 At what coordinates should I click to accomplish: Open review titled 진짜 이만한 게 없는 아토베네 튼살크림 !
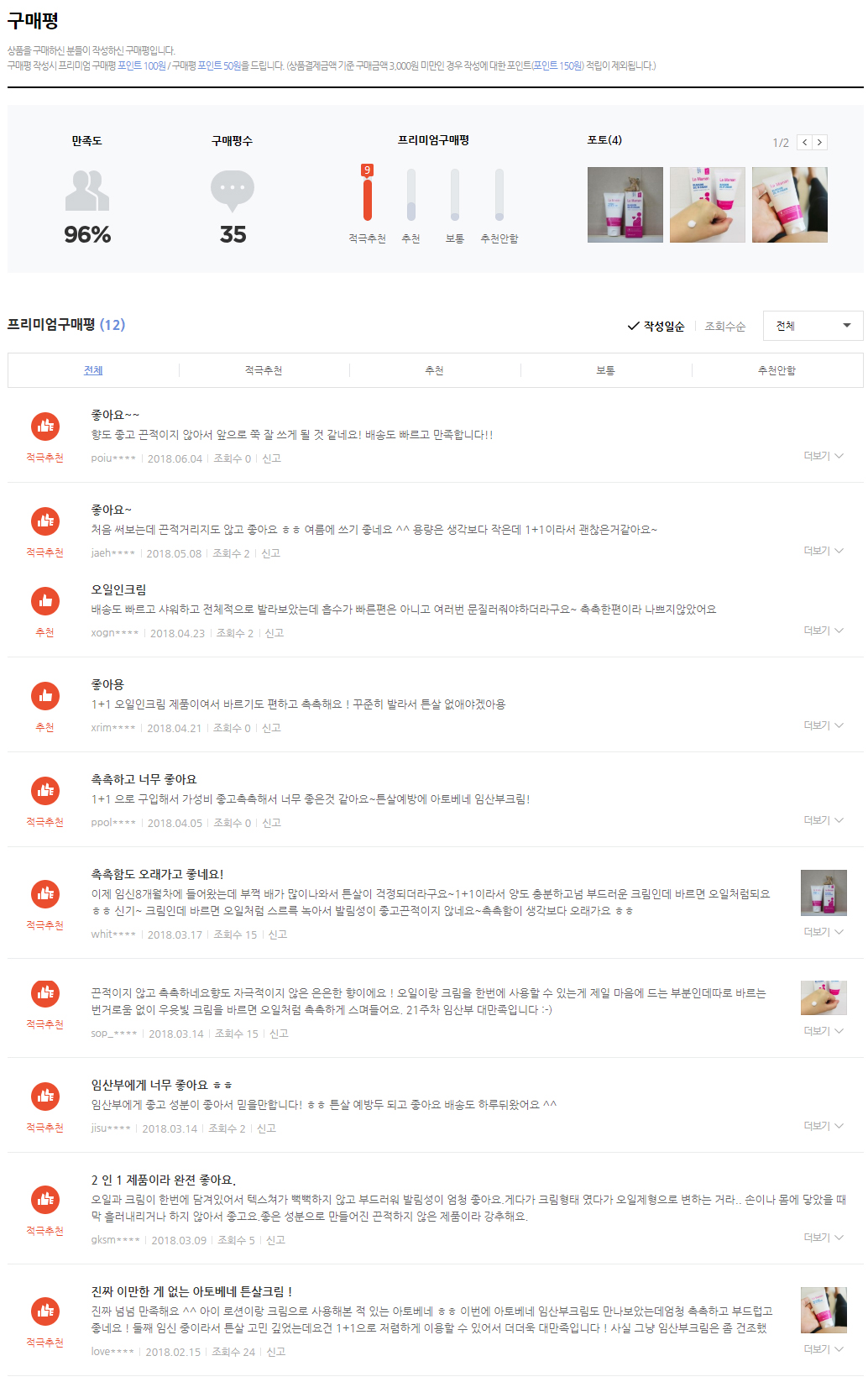pos(191,1291)
